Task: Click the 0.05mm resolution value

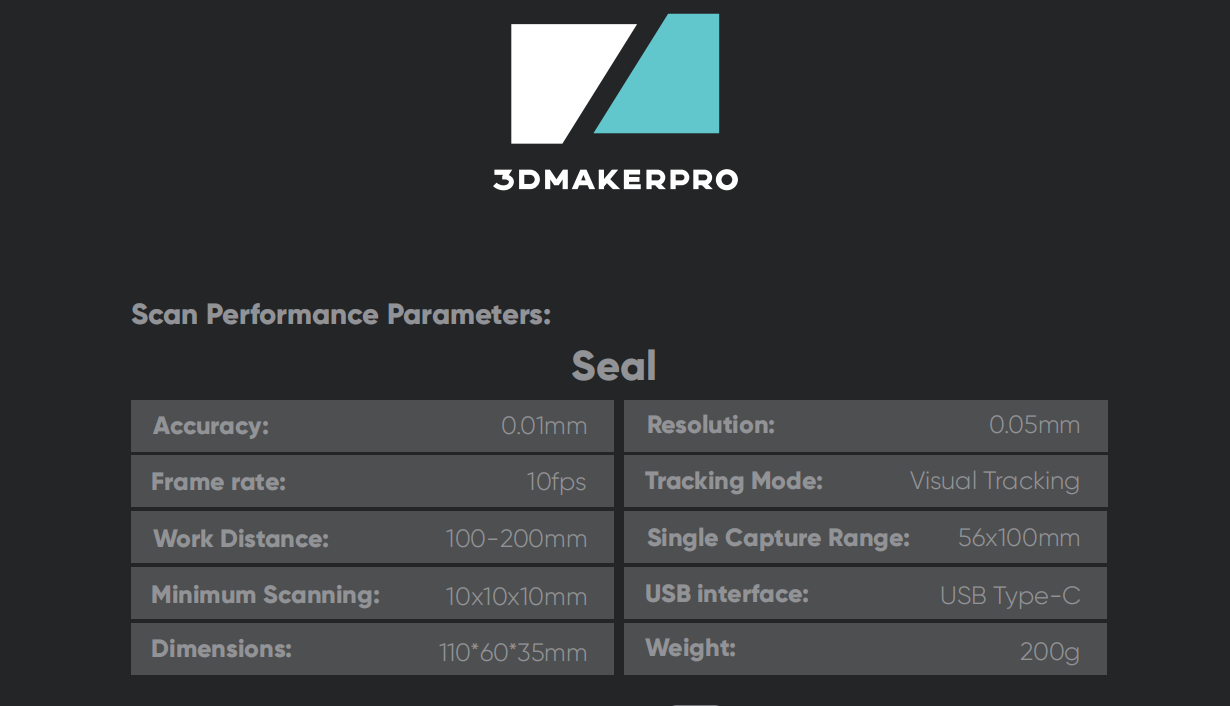Action: coord(1034,425)
